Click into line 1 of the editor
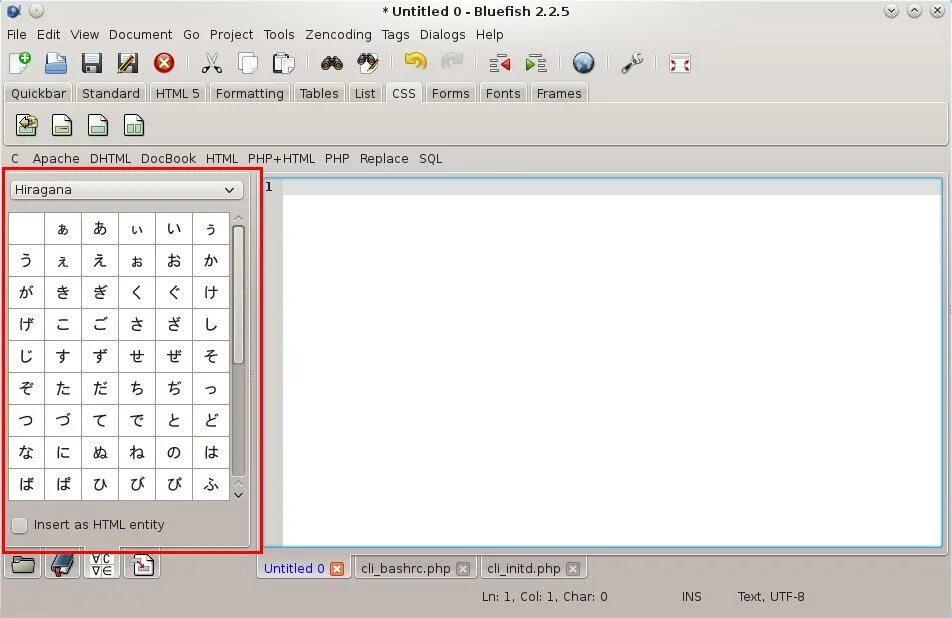Viewport: 952px width, 618px height. point(611,187)
